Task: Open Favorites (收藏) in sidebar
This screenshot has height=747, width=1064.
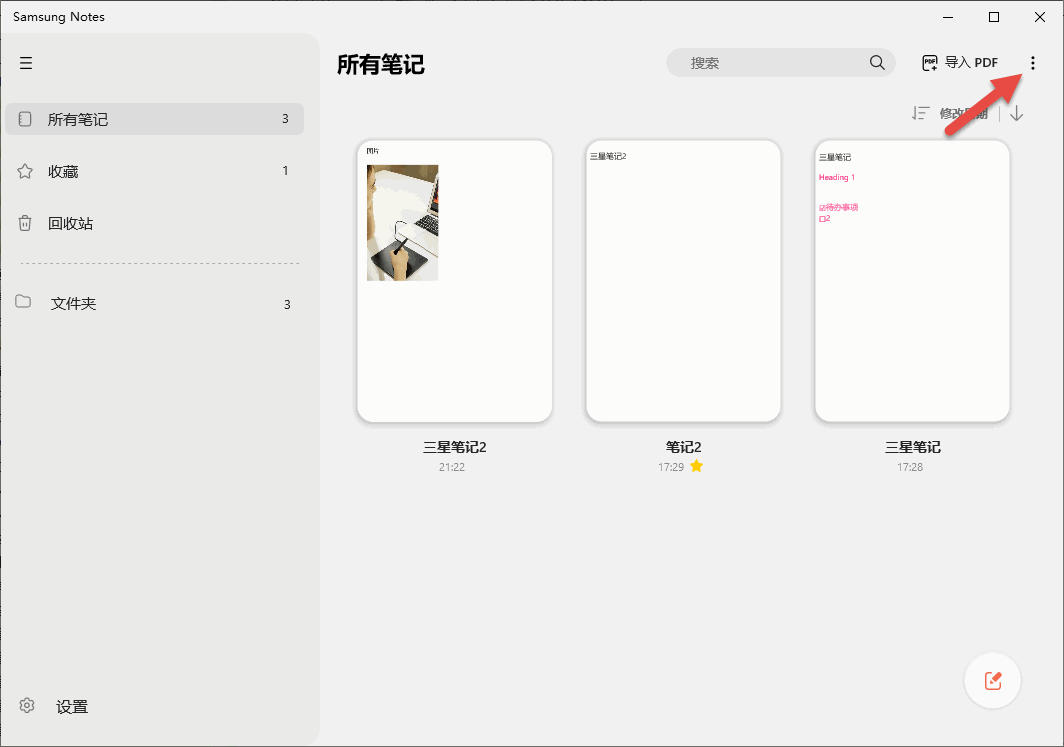Action: (155, 171)
